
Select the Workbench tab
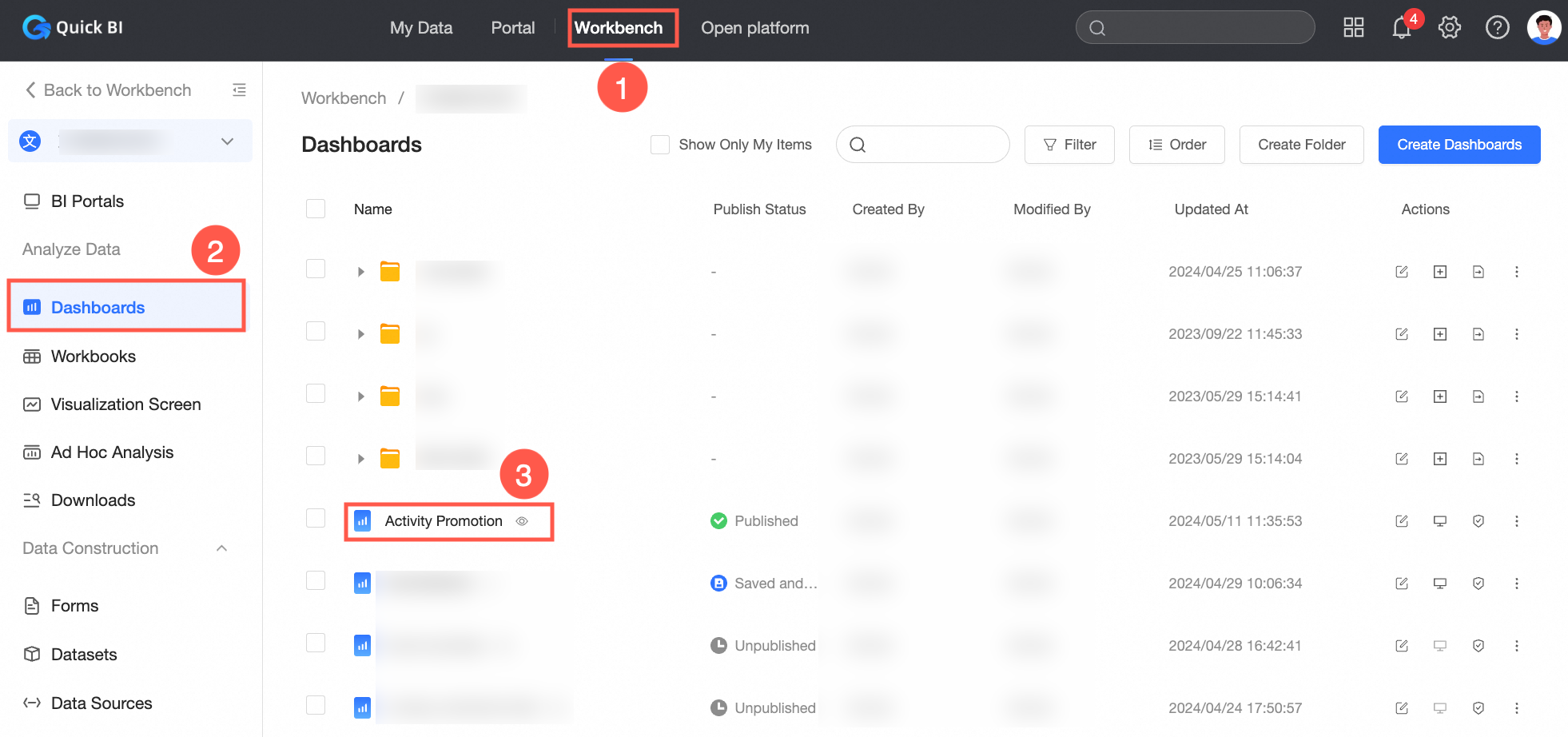point(619,28)
